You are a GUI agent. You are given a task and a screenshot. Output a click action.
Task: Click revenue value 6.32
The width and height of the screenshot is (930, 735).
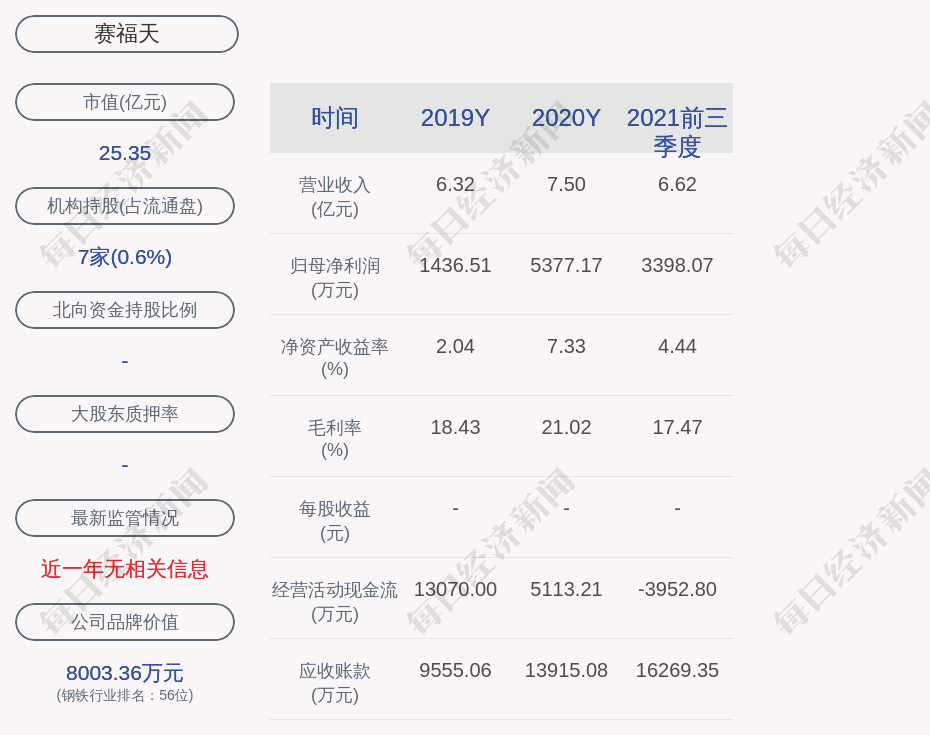(456, 184)
